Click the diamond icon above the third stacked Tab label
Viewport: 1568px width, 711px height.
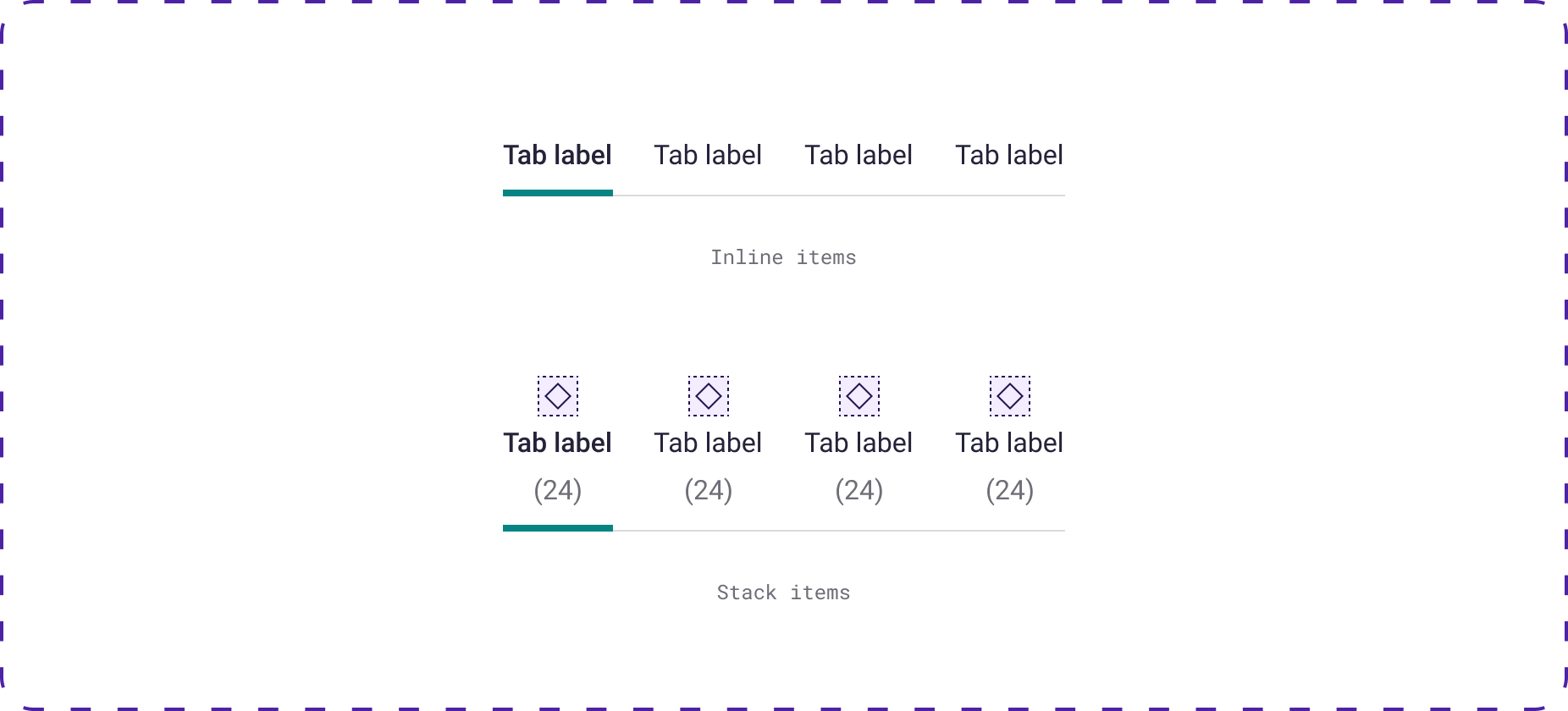(859, 395)
